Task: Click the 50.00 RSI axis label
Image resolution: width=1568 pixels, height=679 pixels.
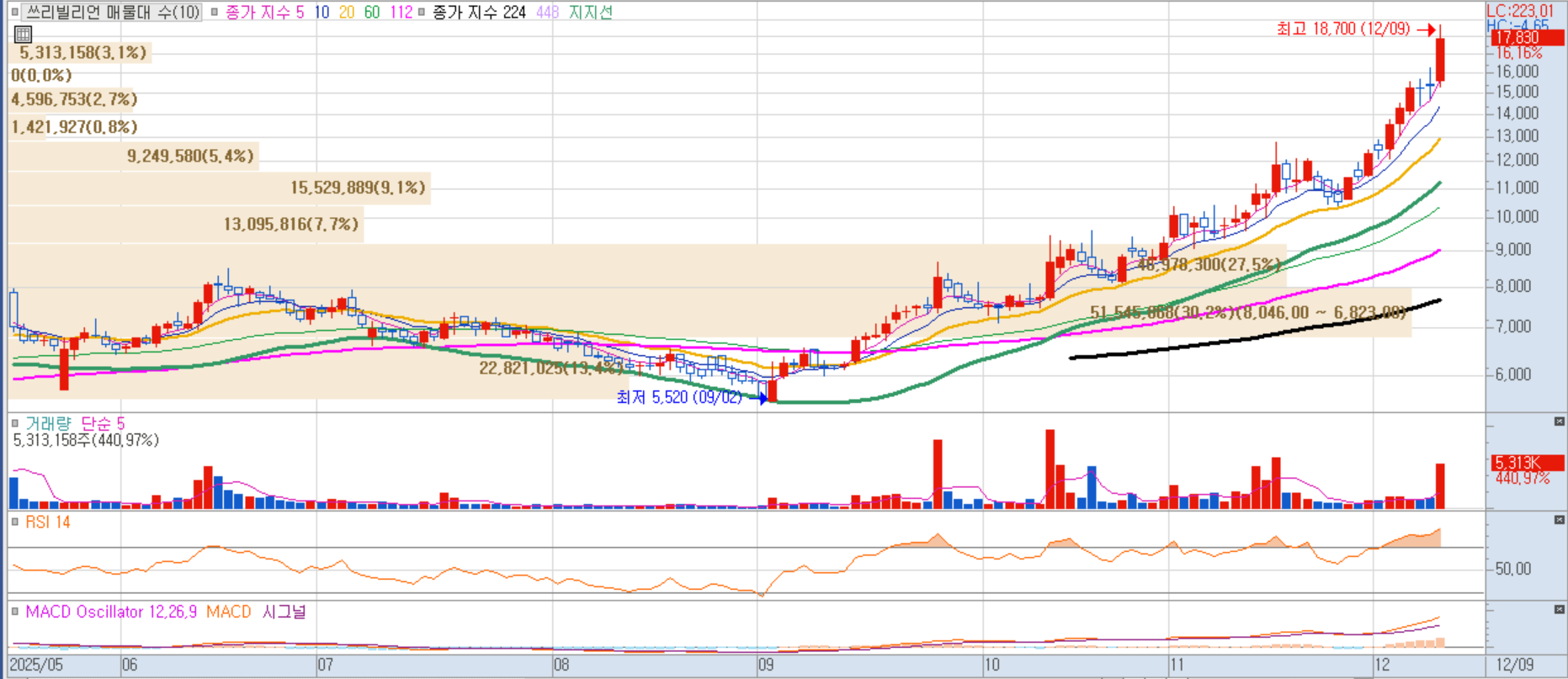Action: (x=1512, y=569)
